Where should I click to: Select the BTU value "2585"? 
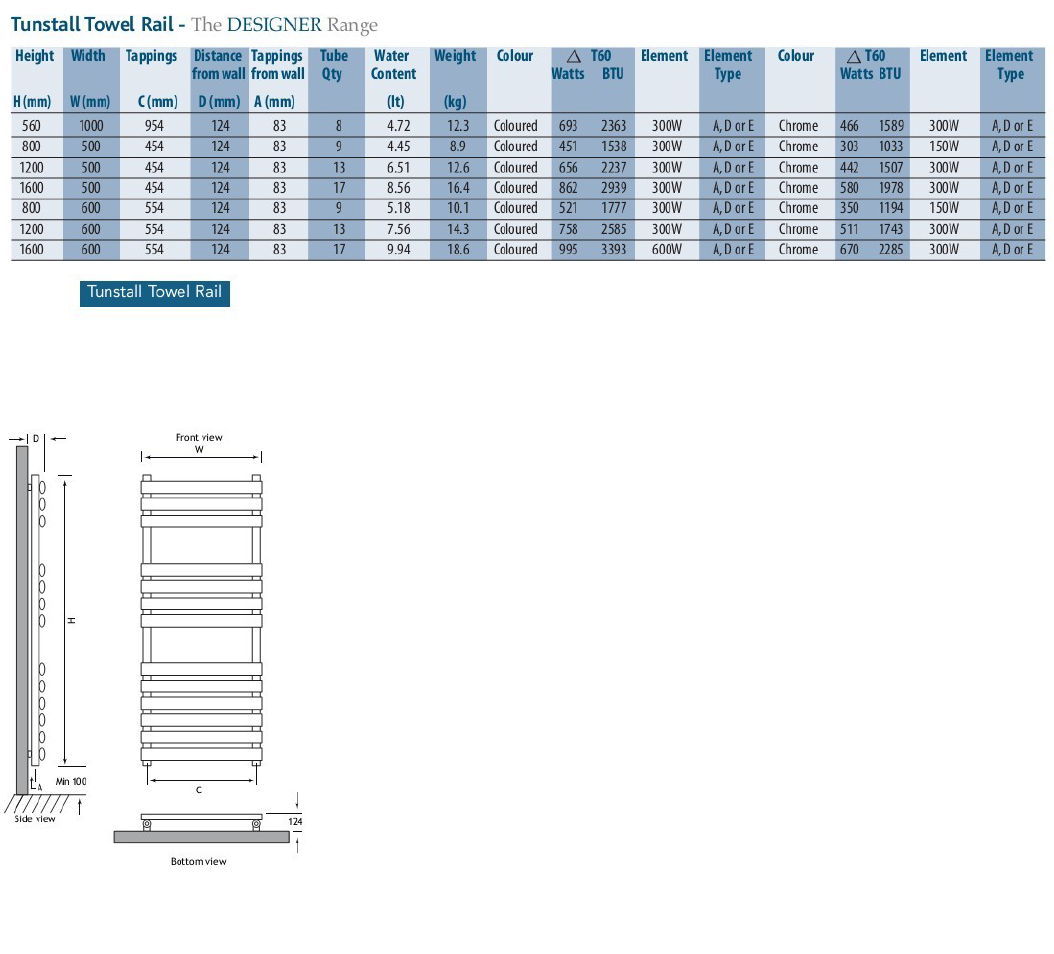(614, 229)
